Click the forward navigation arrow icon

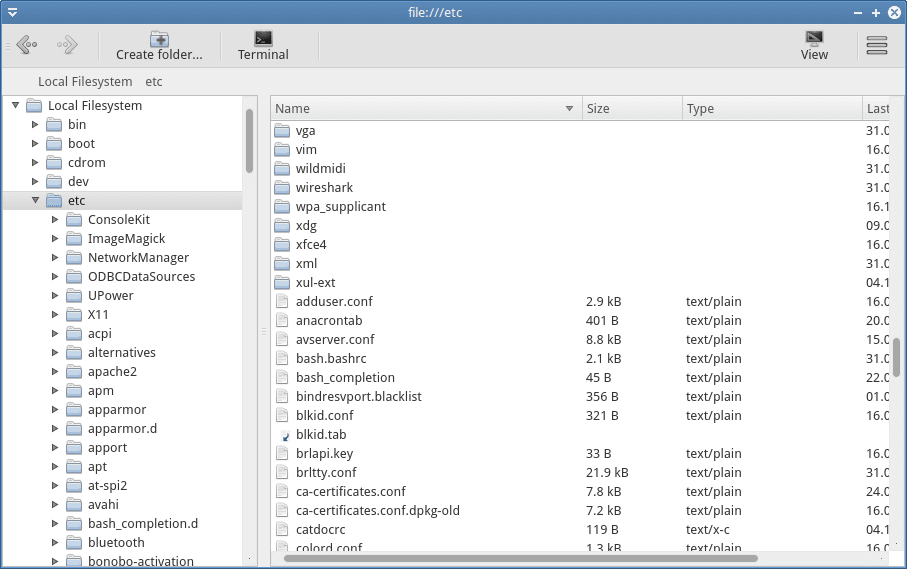point(67,45)
